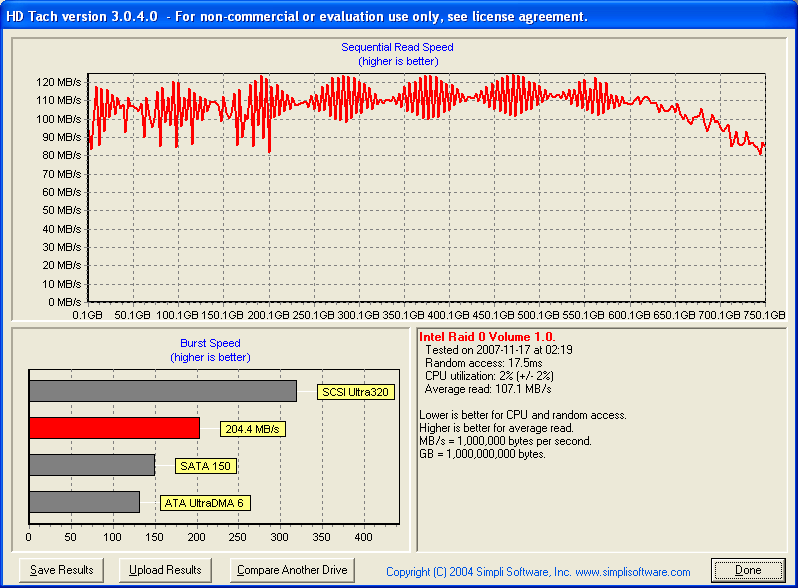
Task: Open the www.simplisoftware.com copyright link
Action: click(633, 572)
